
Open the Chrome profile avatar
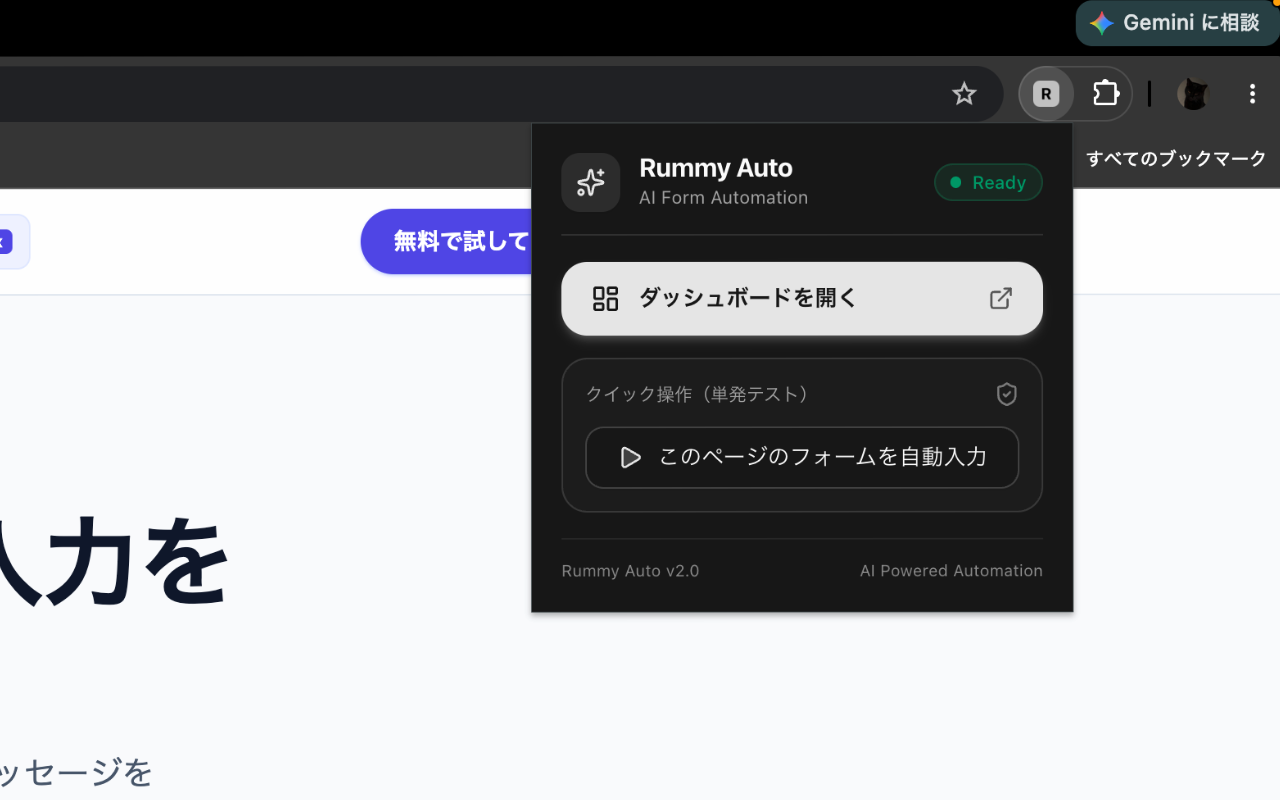click(x=1192, y=94)
